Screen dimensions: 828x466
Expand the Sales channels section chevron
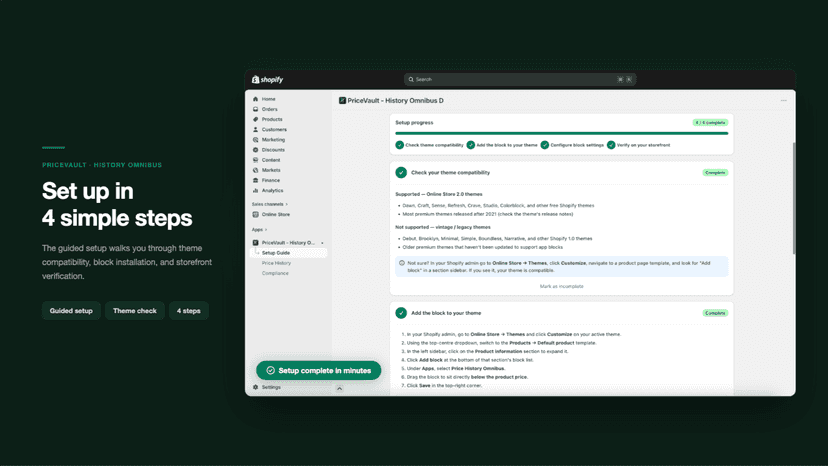287,204
